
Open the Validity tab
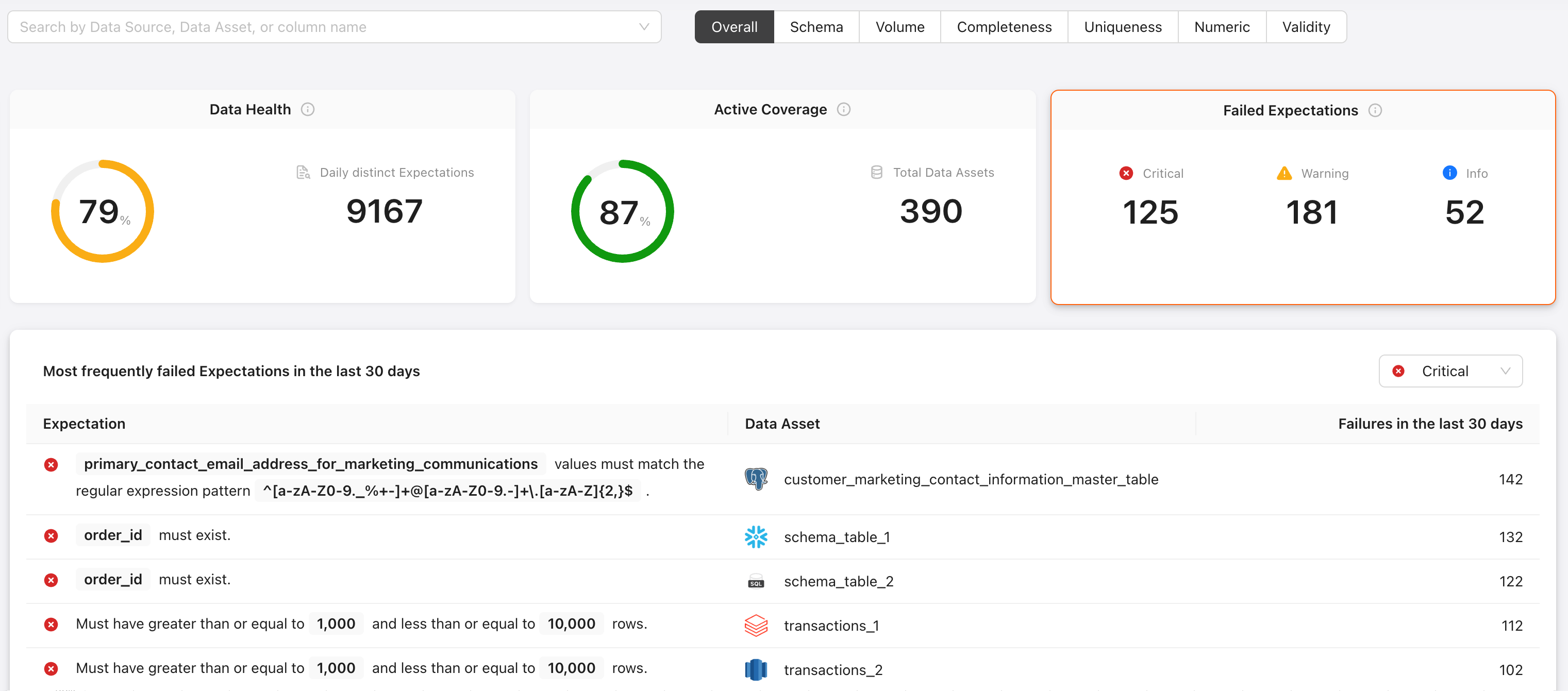(1306, 27)
